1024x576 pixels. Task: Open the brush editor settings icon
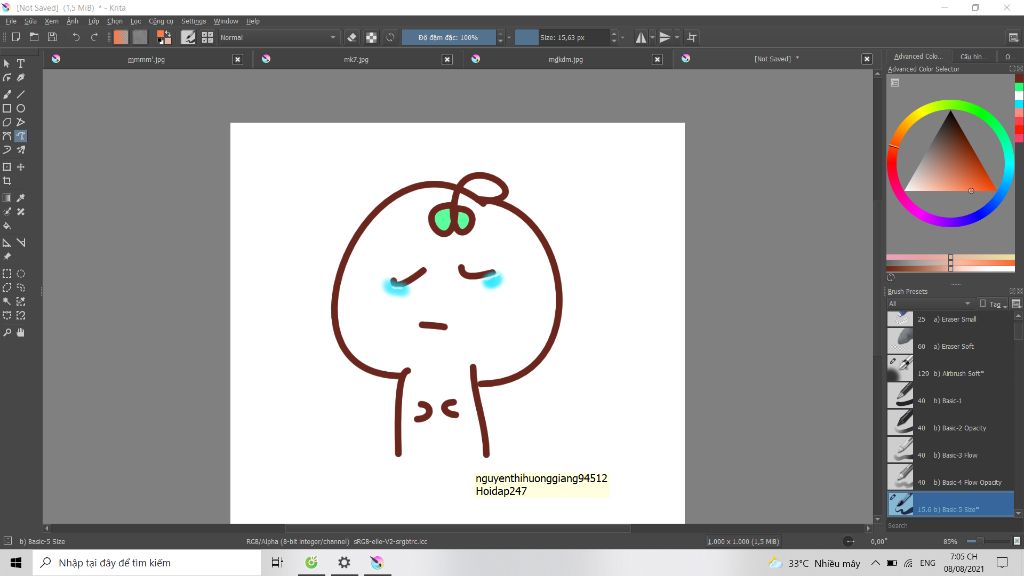[188, 37]
